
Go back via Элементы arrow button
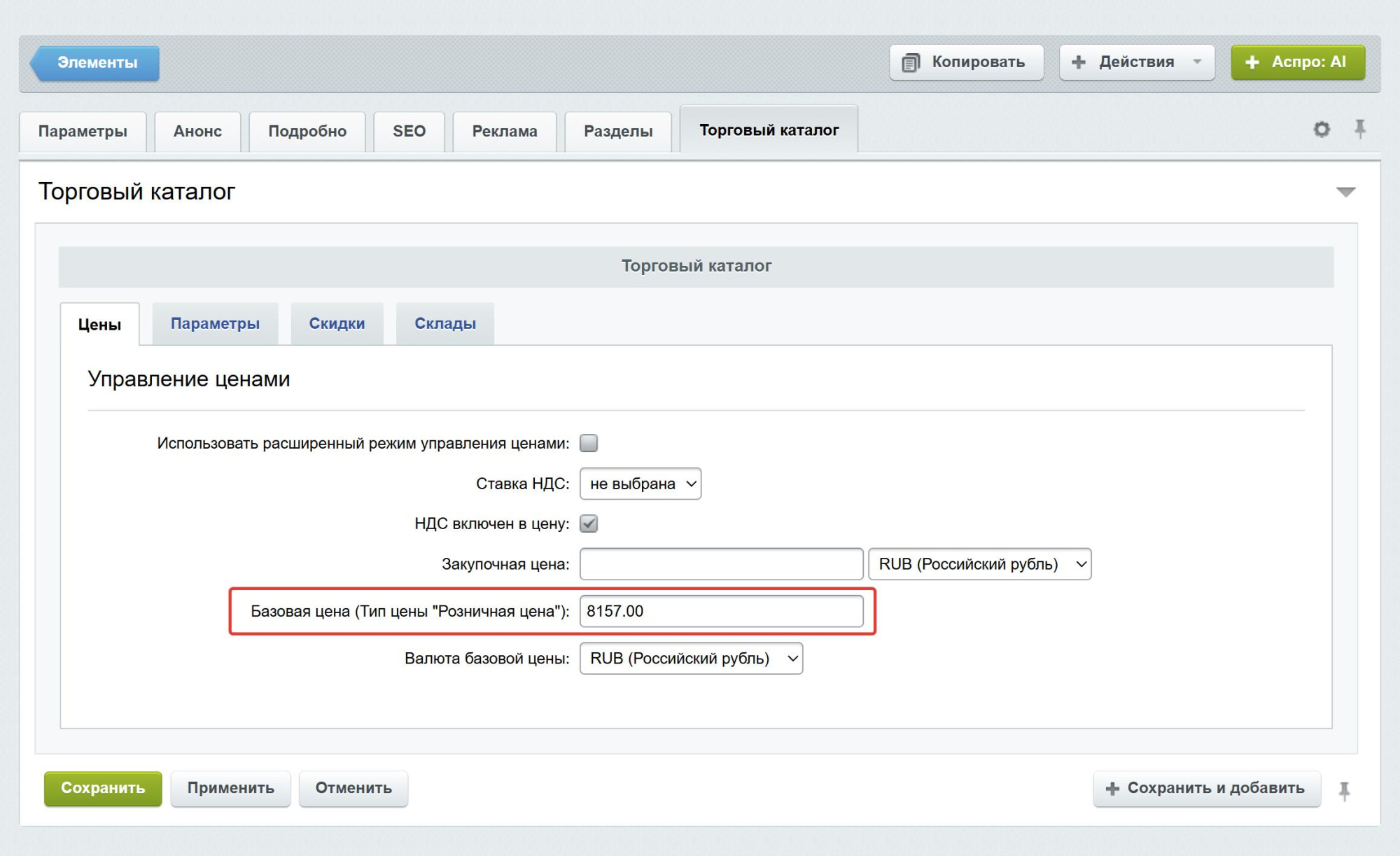[96, 63]
